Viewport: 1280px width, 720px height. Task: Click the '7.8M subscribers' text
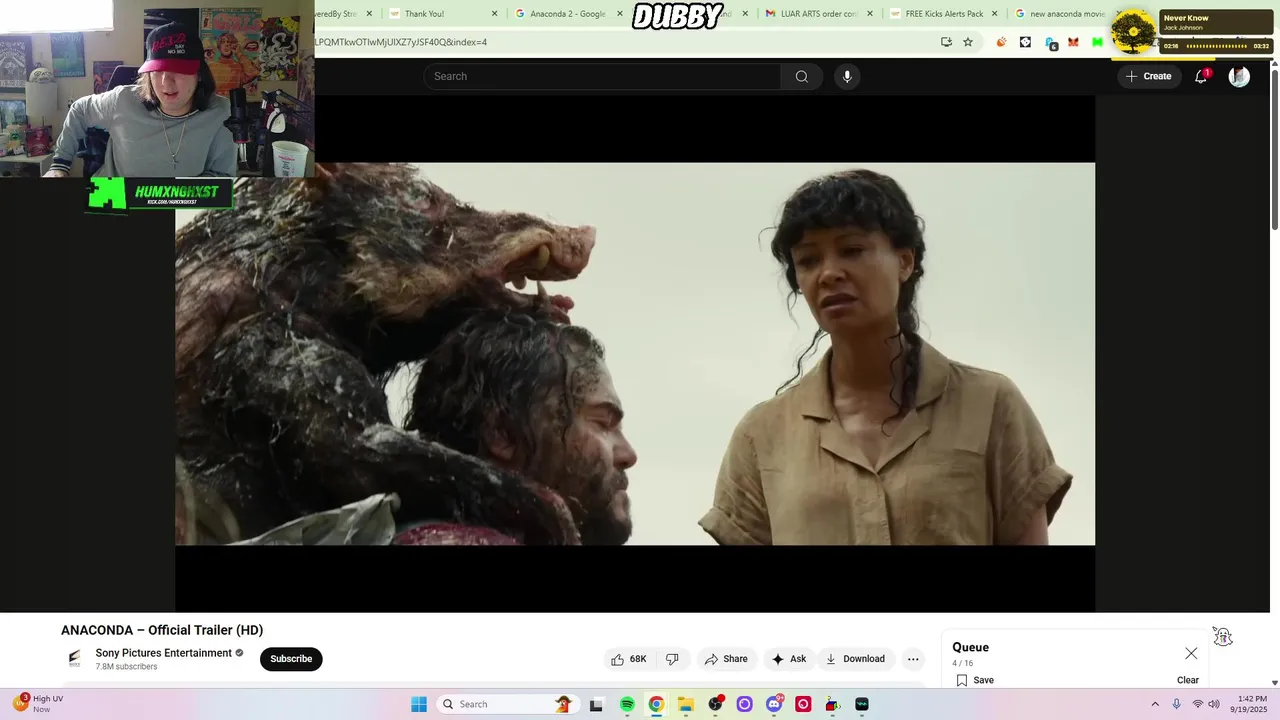point(126,667)
